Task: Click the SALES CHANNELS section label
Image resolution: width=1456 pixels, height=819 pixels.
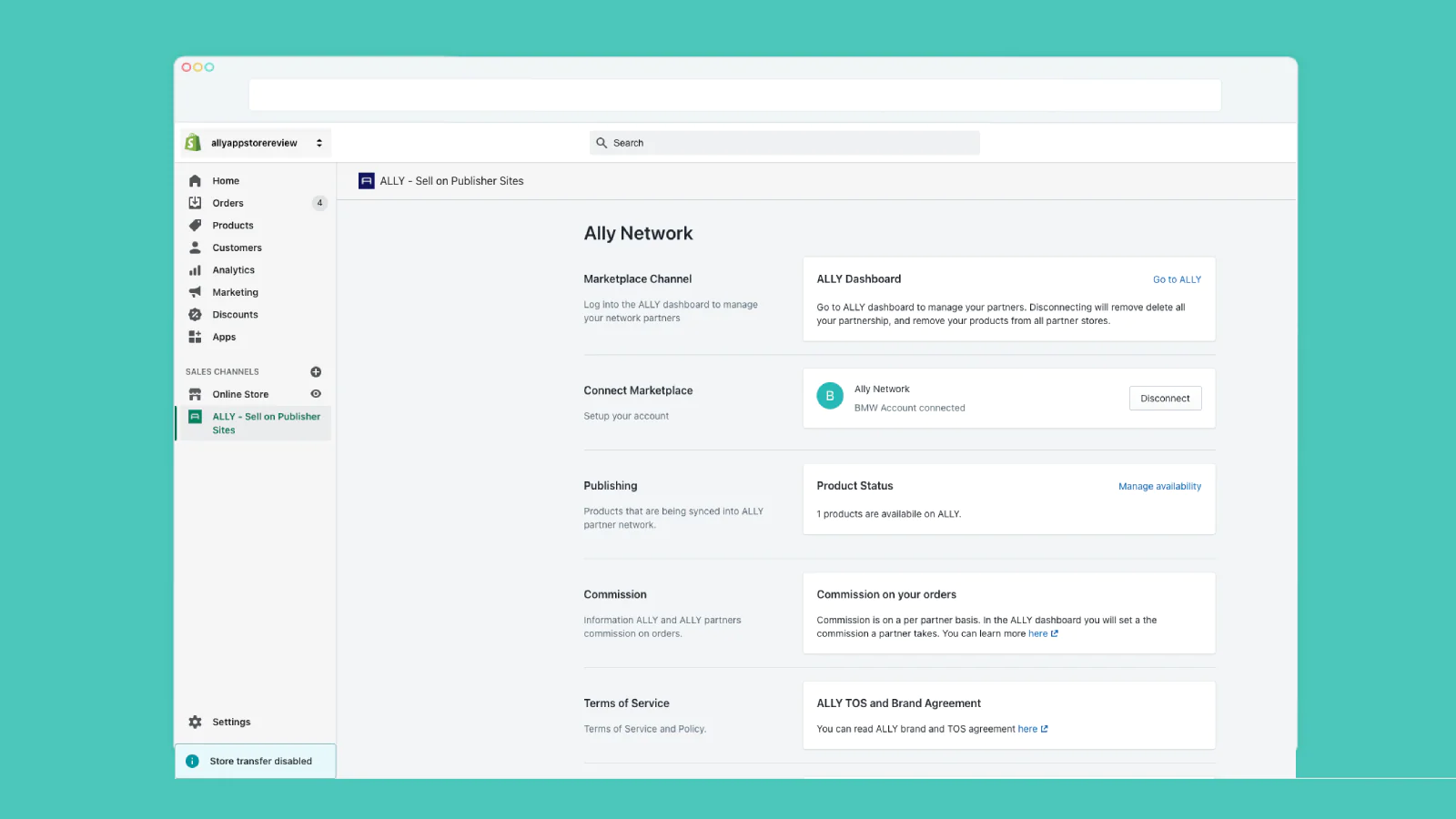Action: (x=222, y=372)
